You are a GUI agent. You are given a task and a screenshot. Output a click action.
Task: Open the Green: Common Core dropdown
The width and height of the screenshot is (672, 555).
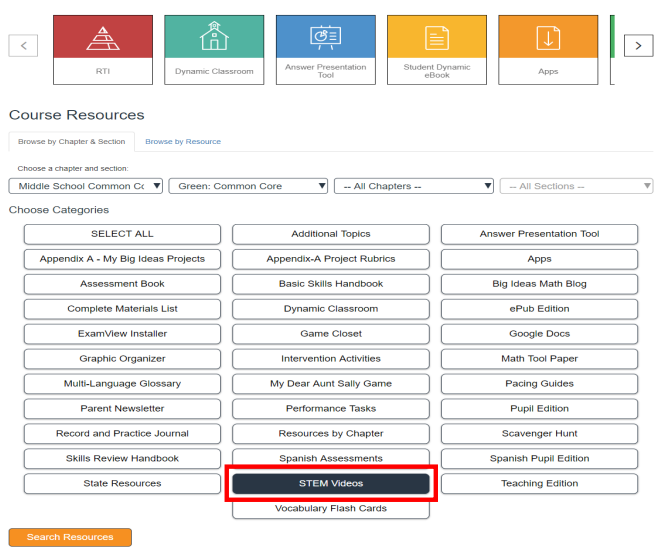248,186
